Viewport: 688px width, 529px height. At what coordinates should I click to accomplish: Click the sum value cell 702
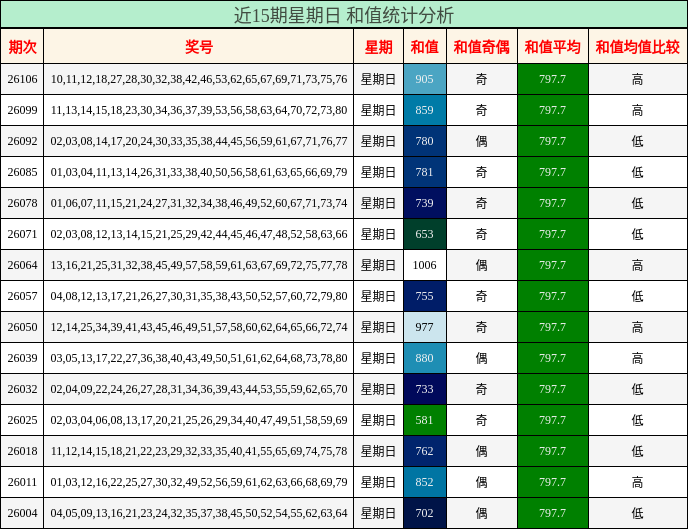[x=425, y=513]
